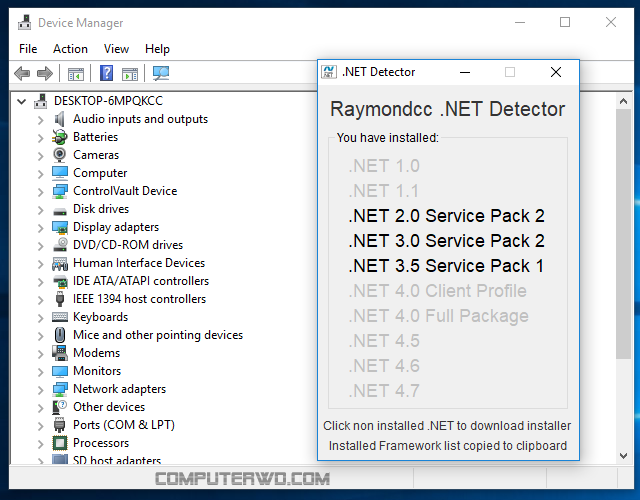Expand the Network adapters node

coord(40,389)
